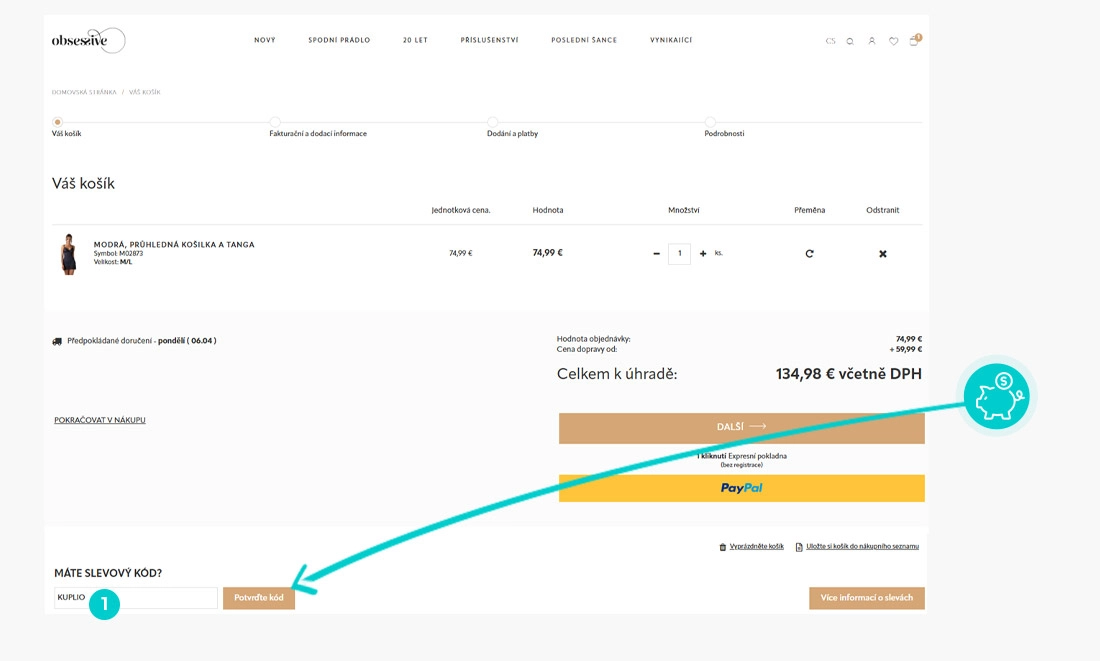1100x661 pixels.
Task: Switch language via CS selector
Action: tap(831, 41)
